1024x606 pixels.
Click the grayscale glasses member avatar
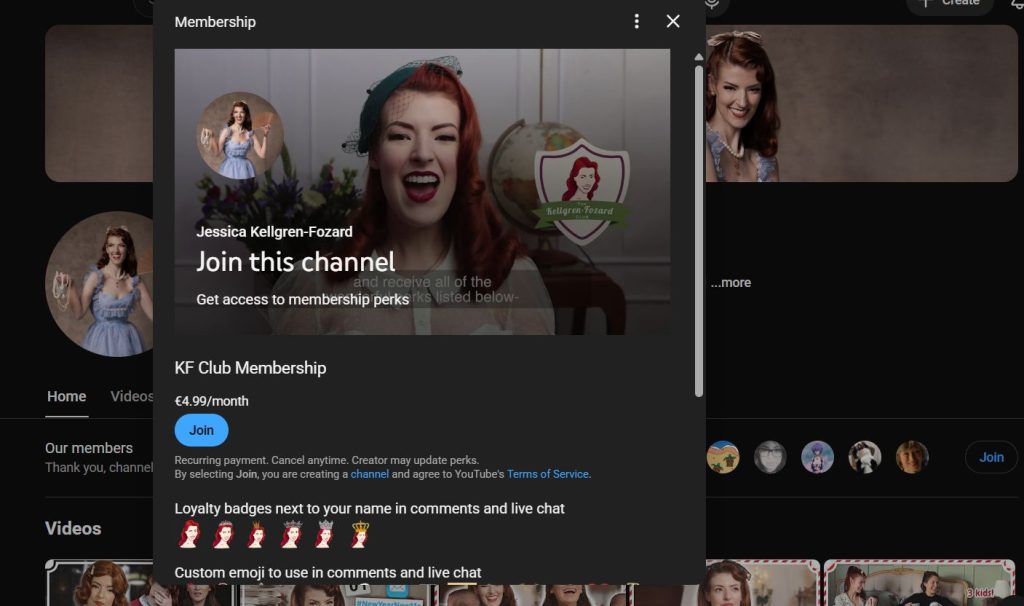click(770, 457)
